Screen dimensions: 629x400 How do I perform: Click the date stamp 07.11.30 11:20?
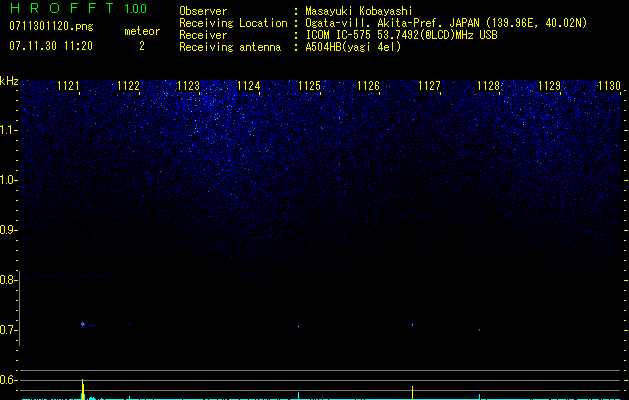pos(51,46)
